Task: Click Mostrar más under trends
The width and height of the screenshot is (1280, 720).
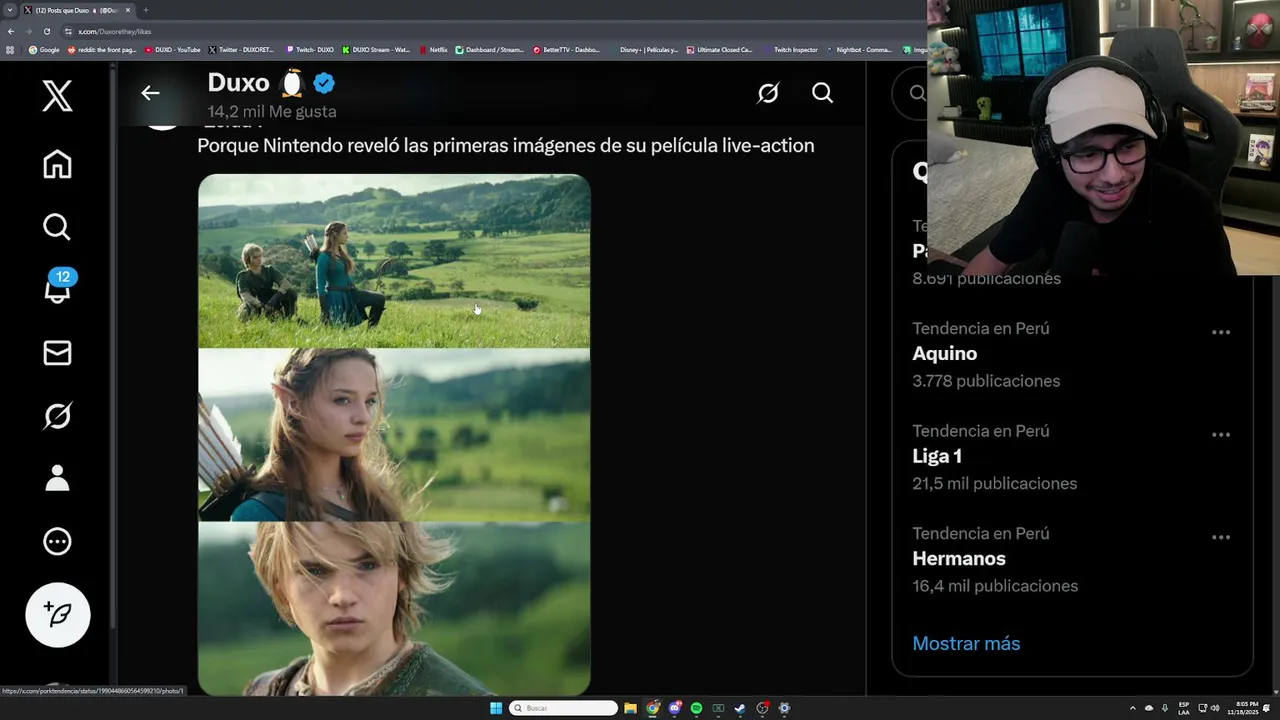Action: [x=966, y=643]
